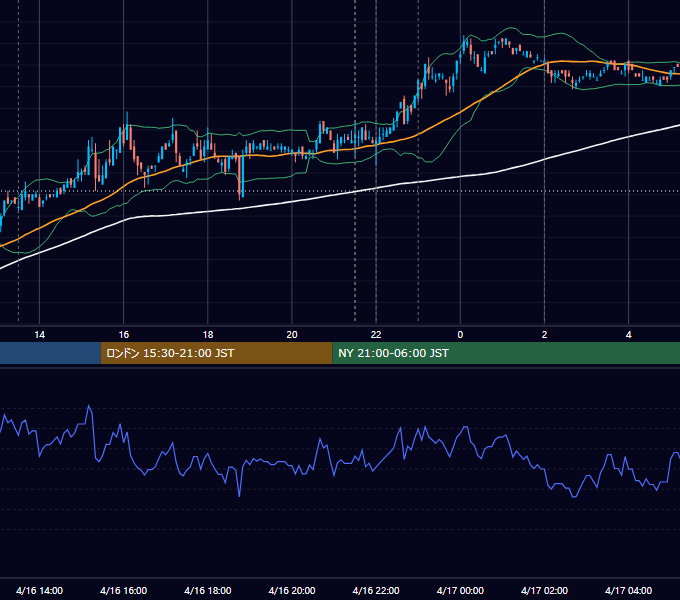This screenshot has height=600, width=680.
Task: Click the blue session bar before London
Action: [50, 353]
